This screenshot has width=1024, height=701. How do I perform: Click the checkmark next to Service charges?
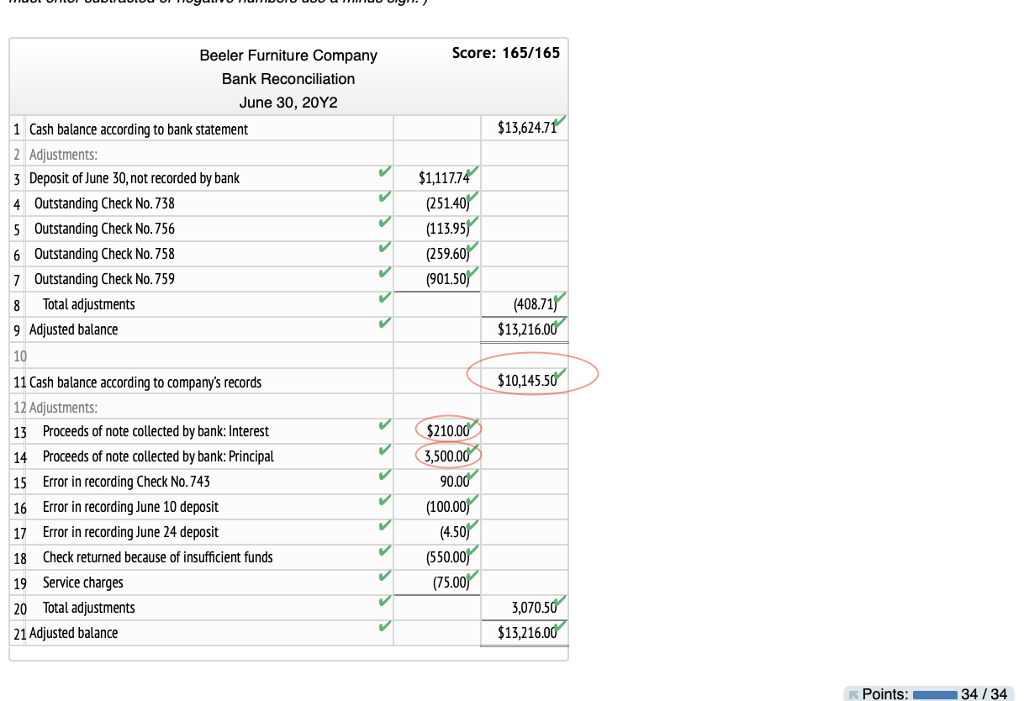click(385, 576)
